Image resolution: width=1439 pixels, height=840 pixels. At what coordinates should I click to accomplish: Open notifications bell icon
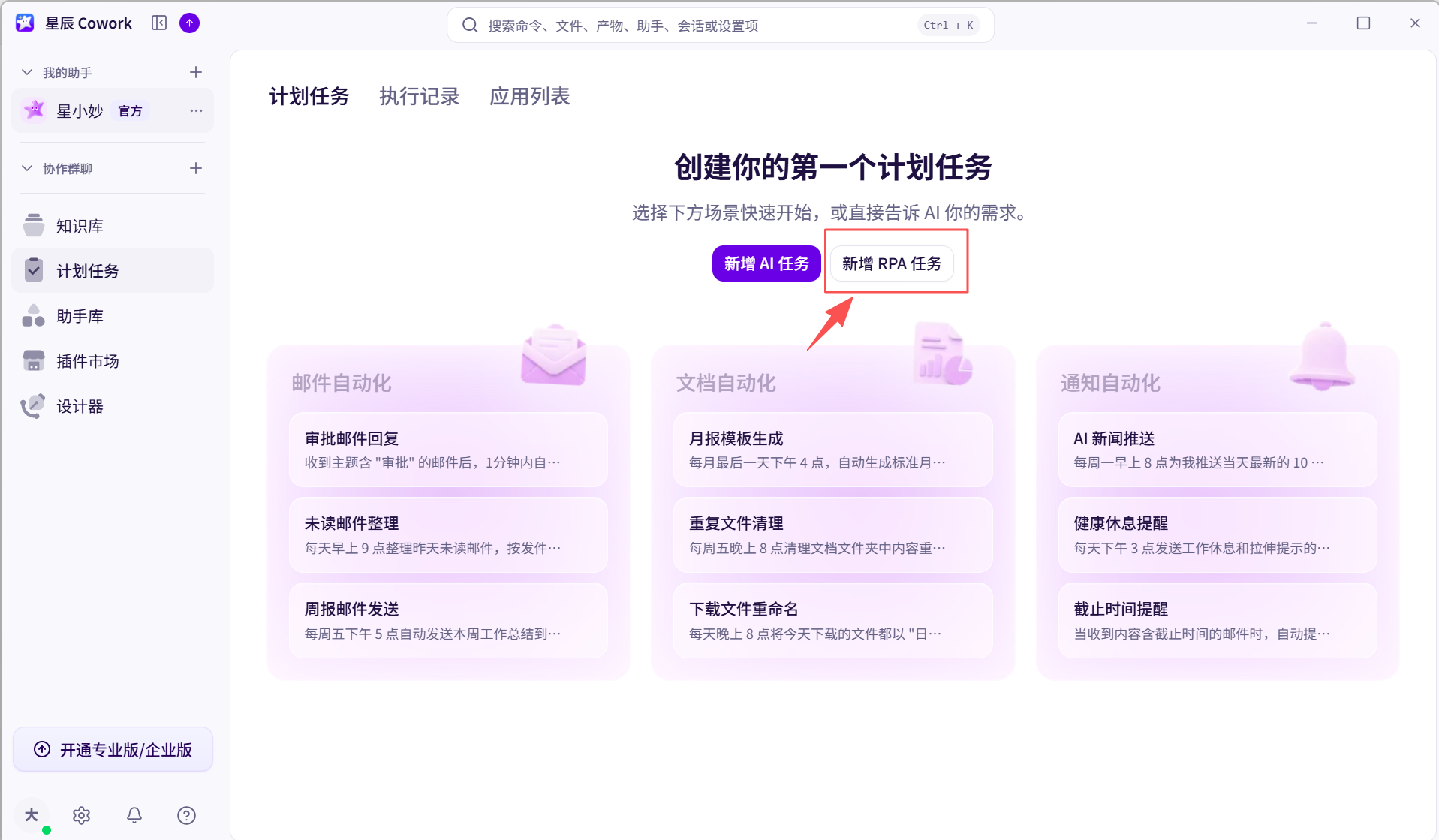pos(134,815)
